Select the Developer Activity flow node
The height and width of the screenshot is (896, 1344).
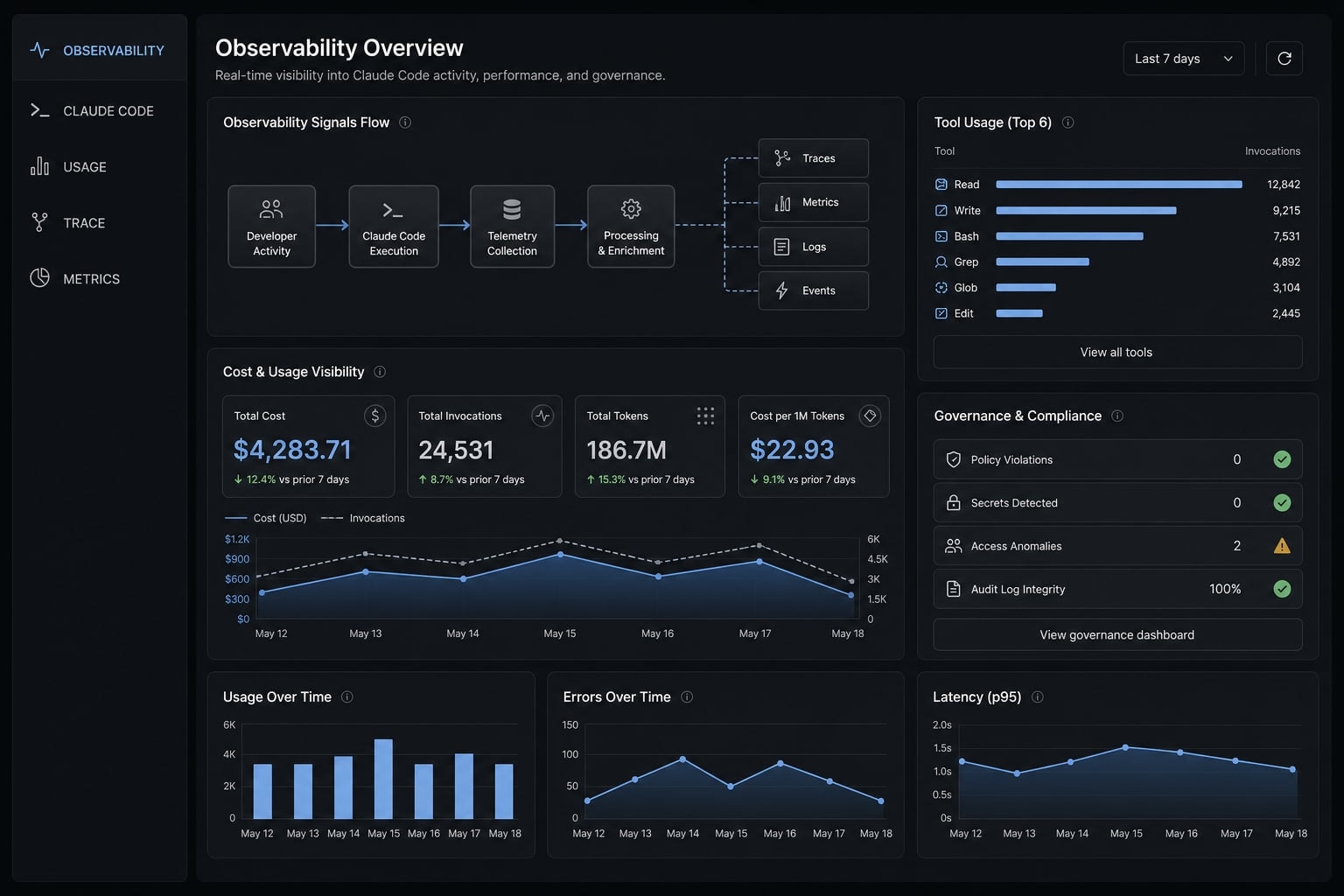click(271, 227)
